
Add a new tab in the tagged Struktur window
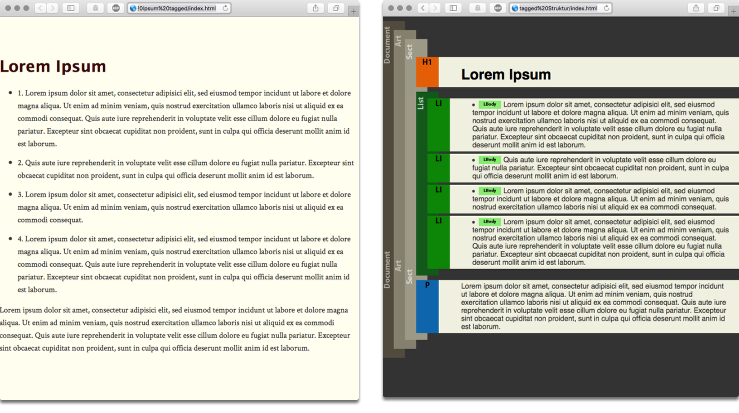734,11
